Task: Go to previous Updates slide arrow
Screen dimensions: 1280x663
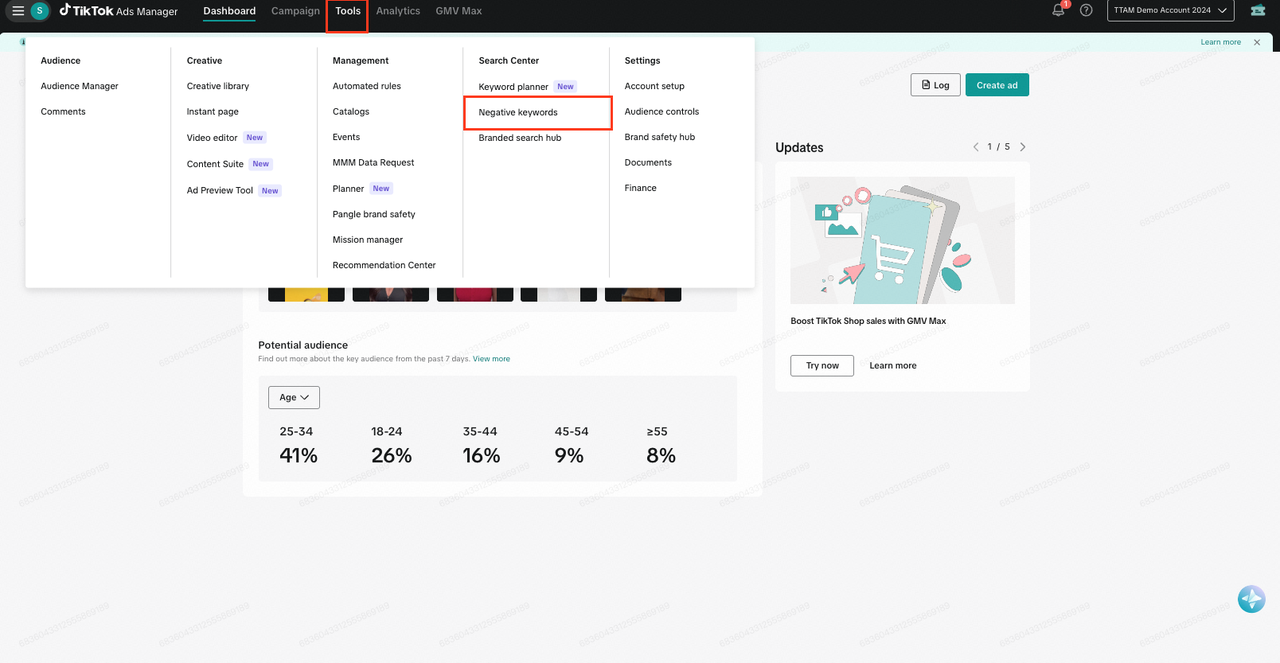Action: (x=976, y=147)
